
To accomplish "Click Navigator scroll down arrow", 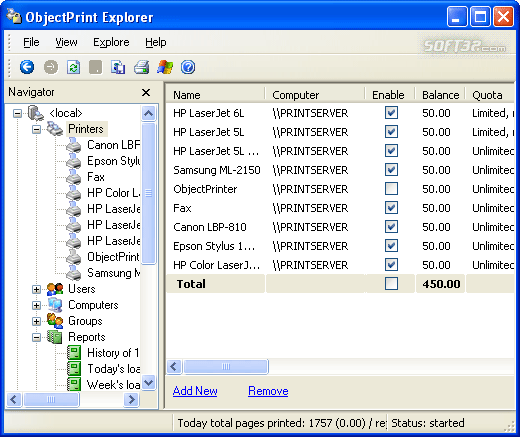I will 148,383.
